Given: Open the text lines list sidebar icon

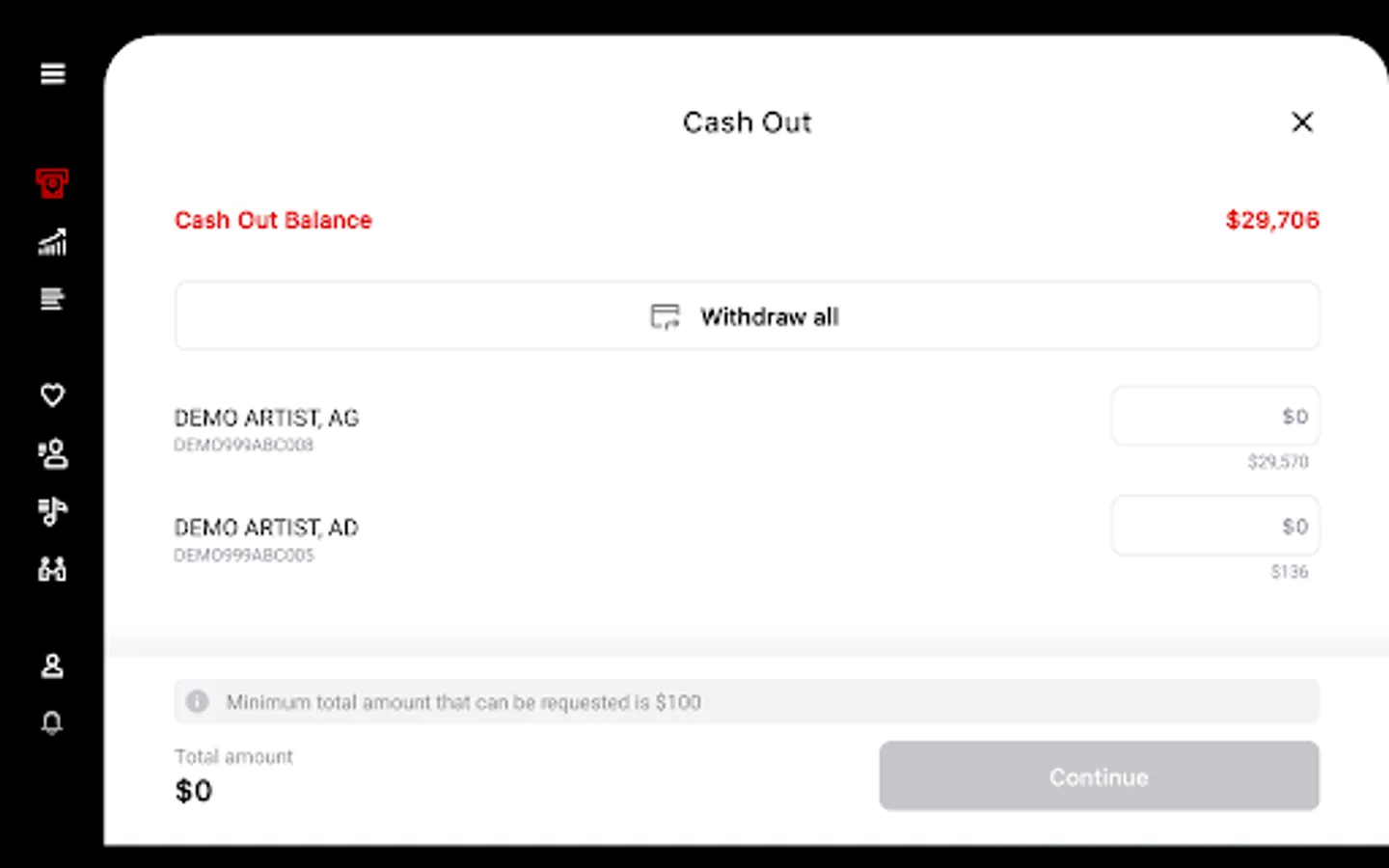Looking at the screenshot, I should [x=52, y=299].
